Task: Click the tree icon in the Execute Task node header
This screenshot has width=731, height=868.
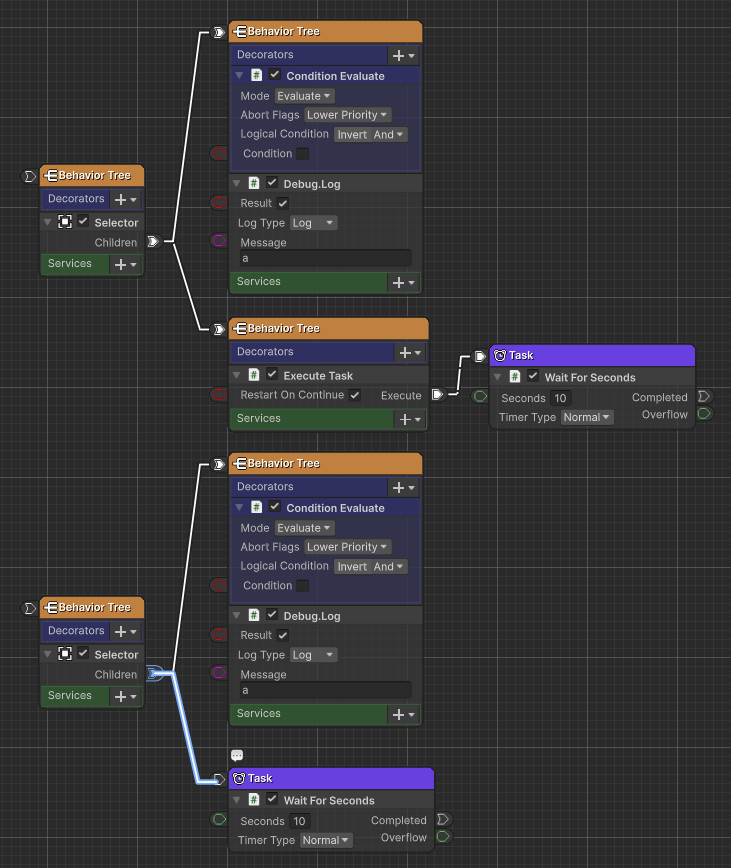Action: point(240,328)
